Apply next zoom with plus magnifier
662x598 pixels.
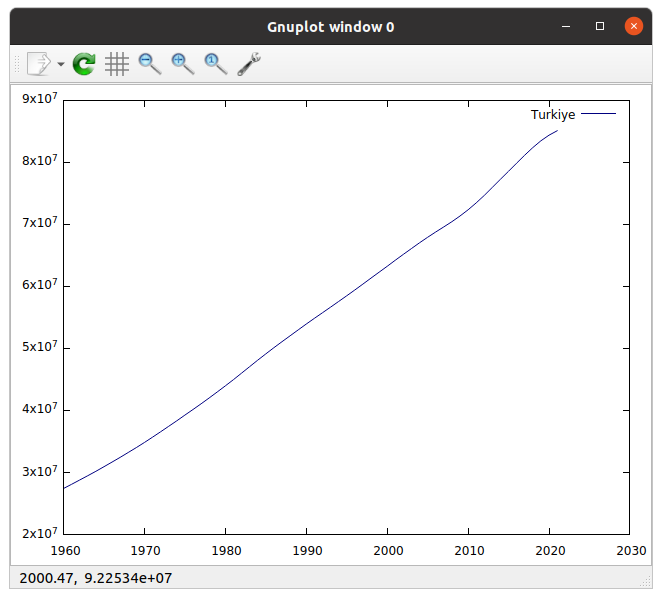click(x=183, y=64)
